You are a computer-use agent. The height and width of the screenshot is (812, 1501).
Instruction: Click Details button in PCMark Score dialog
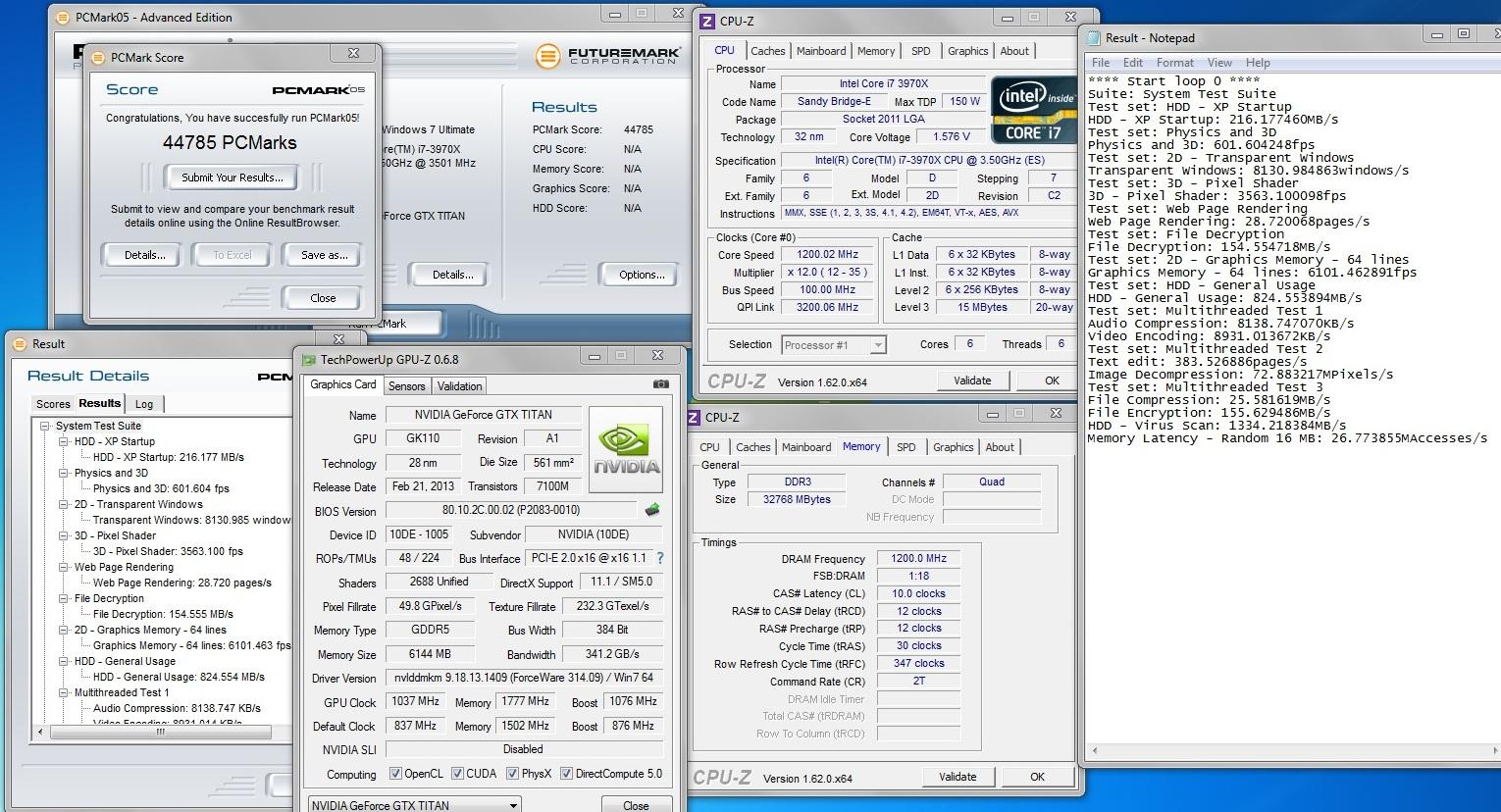click(x=144, y=255)
